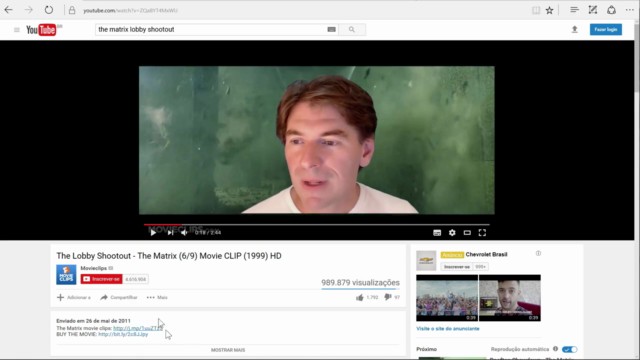Viewport: 640px width, 360px height.
Task: Click the browser address bar URL
Action: [130, 10]
